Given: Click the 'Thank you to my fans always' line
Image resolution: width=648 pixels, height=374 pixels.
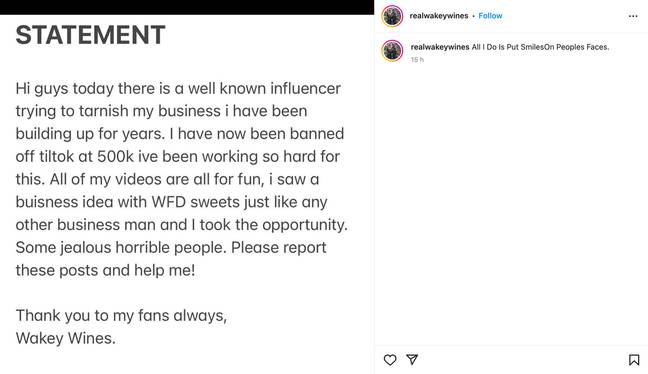Looking at the screenshot, I should [121, 316].
